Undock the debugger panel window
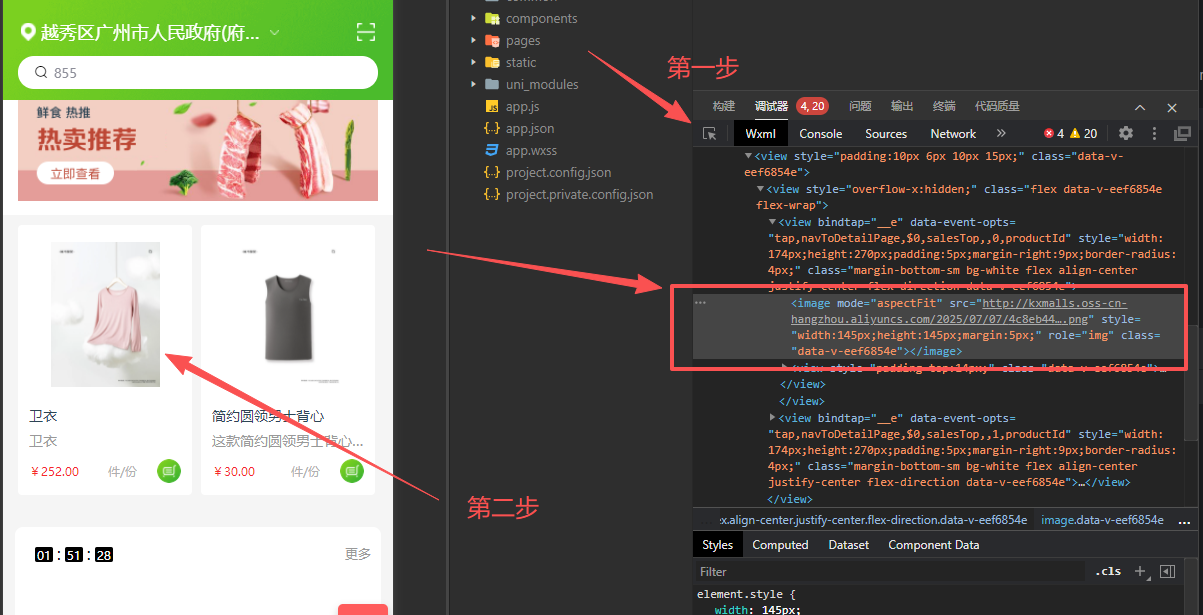 click(1182, 133)
